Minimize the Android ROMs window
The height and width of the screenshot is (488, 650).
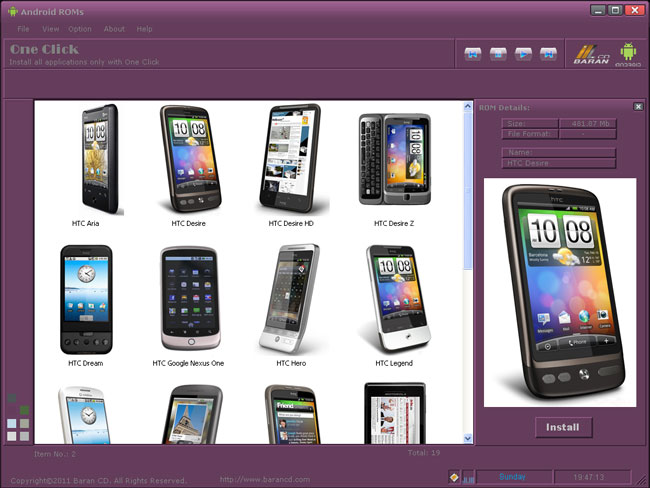click(x=598, y=10)
